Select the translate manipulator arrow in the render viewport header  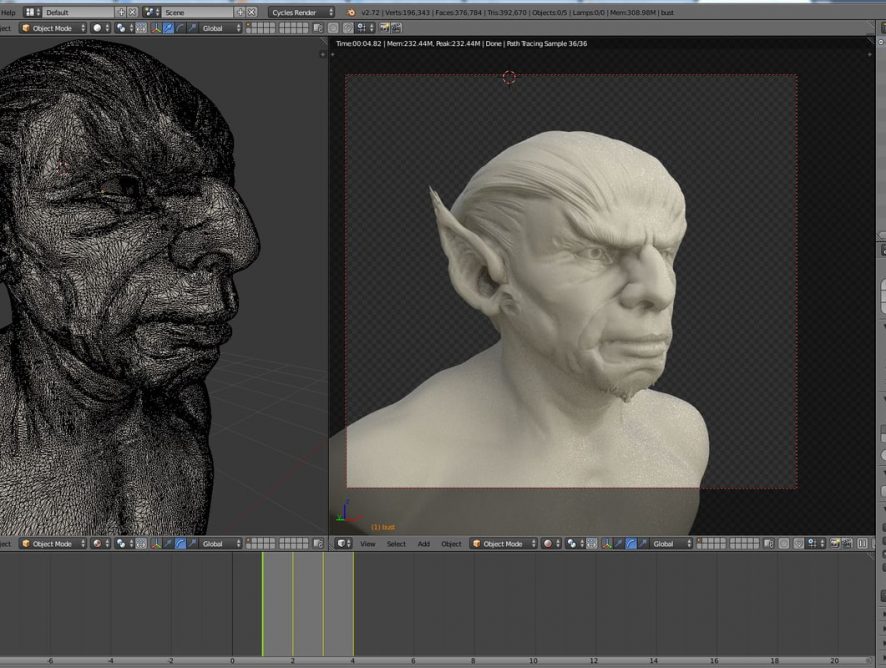tap(618, 544)
